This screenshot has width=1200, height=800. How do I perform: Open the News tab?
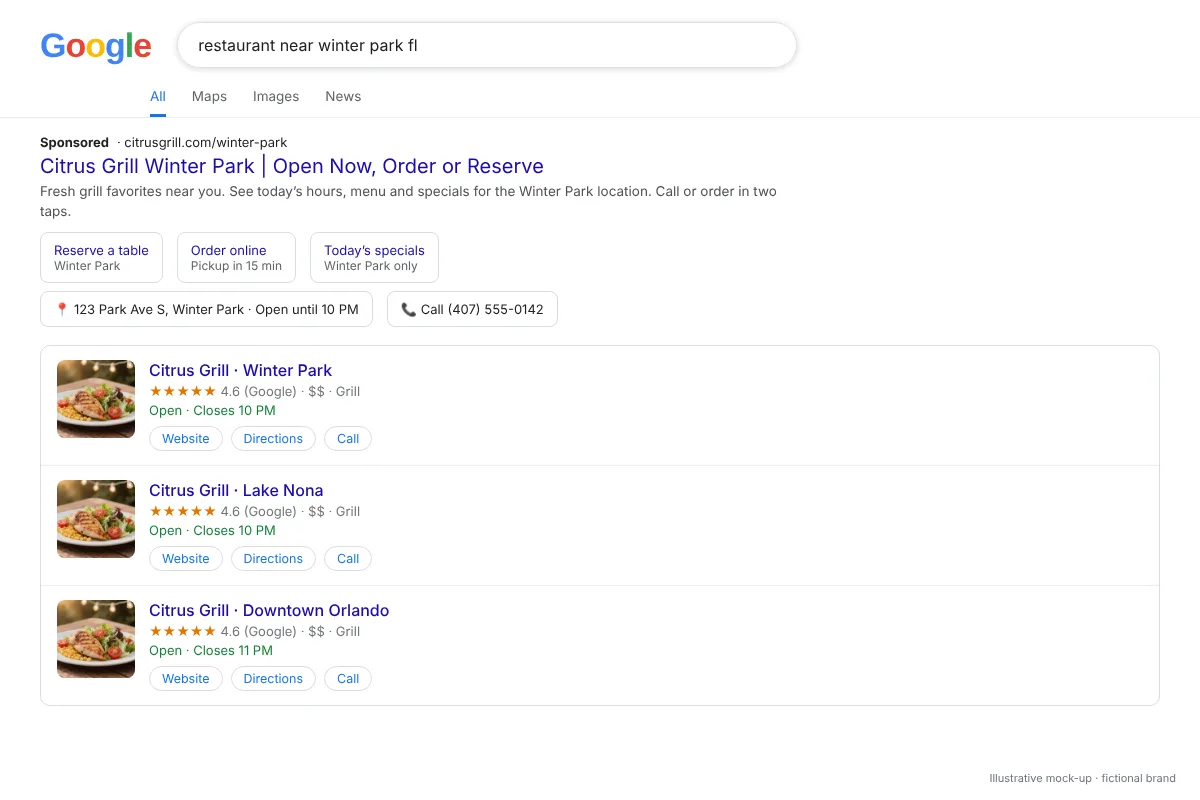click(x=343, y=97)
